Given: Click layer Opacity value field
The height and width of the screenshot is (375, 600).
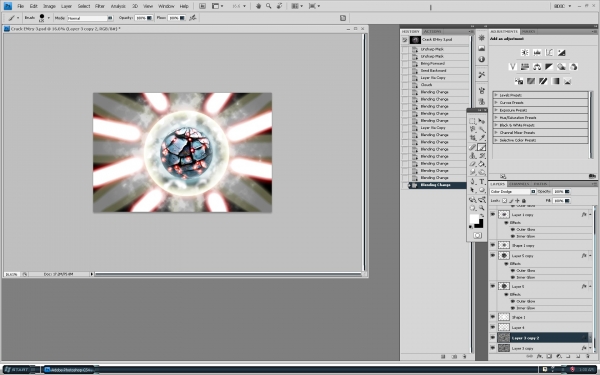Looking at the screenshot, I should pos(559,191).
